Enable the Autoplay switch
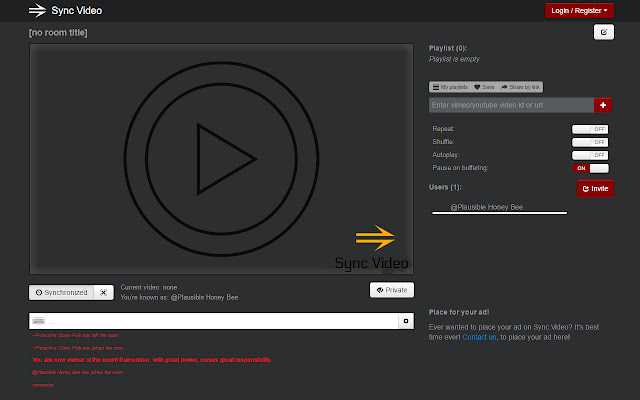640x400 pixels. (x=590, y=156)
